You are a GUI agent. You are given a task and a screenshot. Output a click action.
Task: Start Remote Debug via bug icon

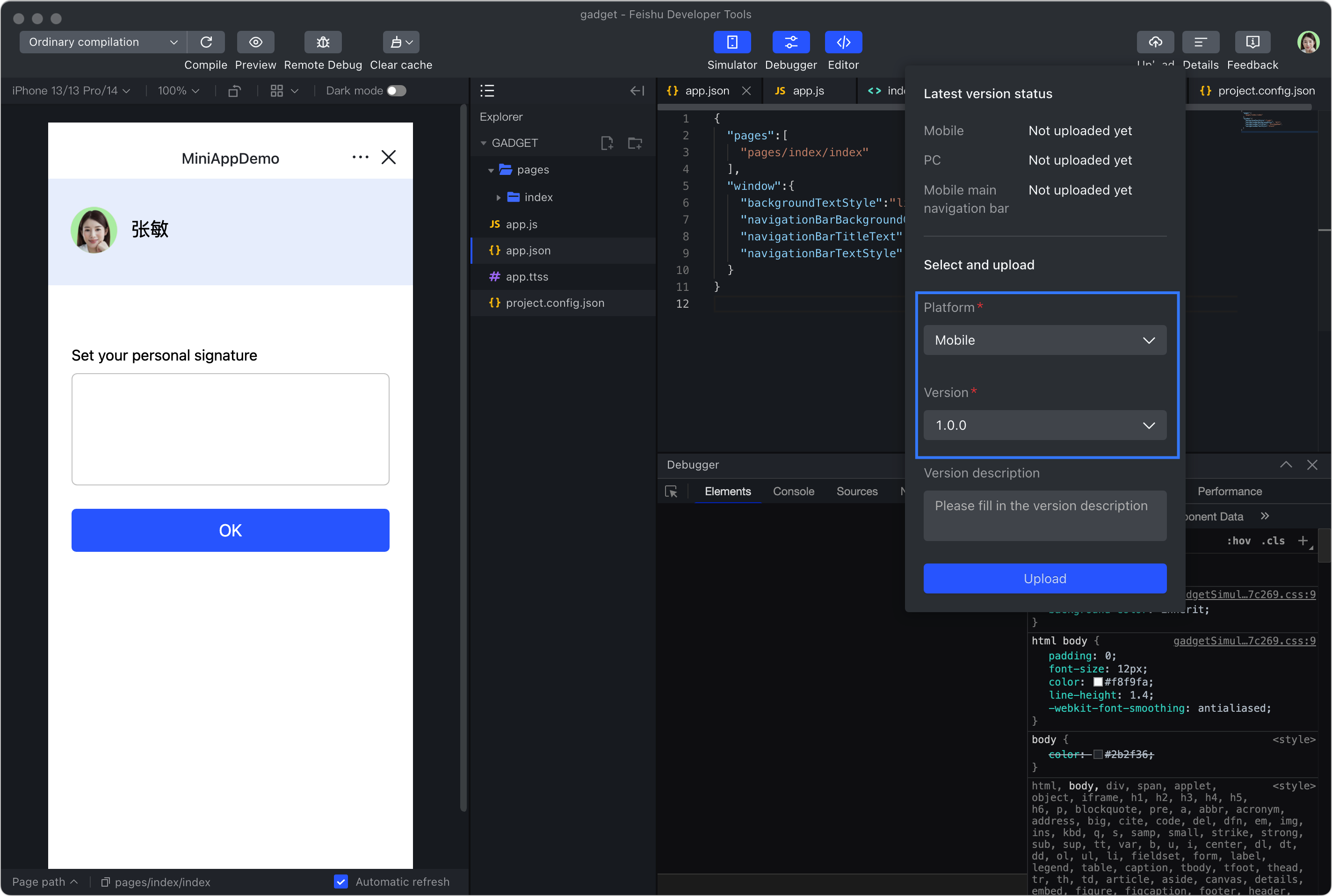pos(323,42)
